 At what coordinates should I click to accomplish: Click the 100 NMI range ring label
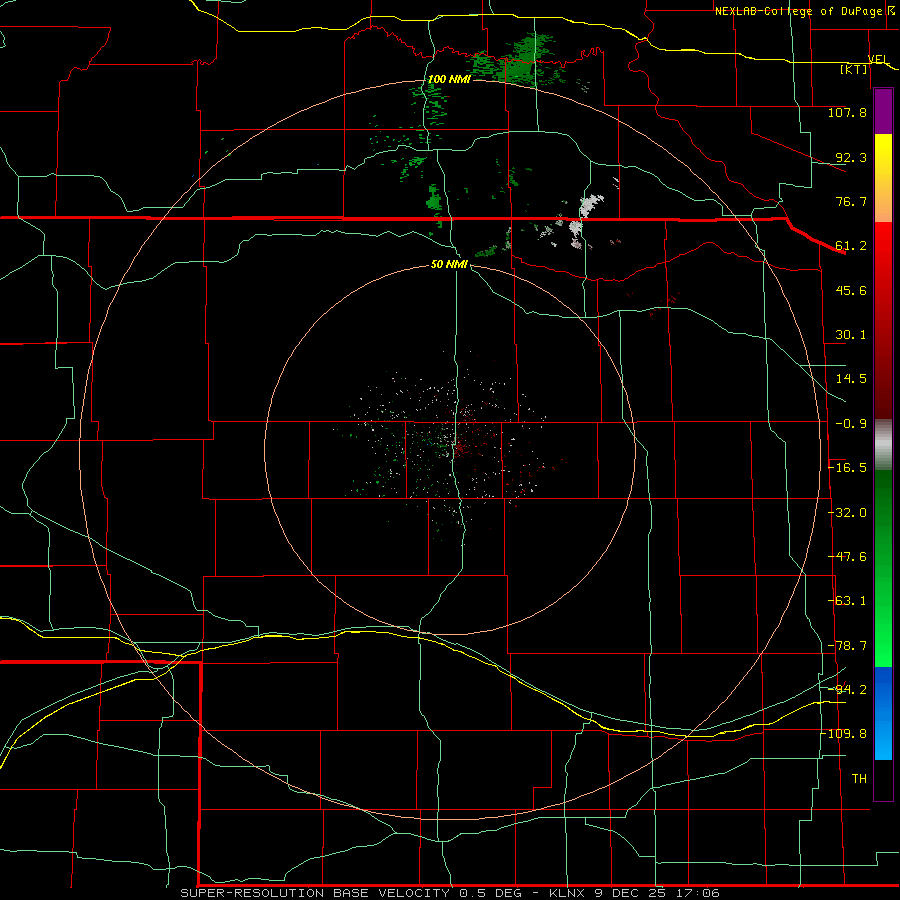449,79
